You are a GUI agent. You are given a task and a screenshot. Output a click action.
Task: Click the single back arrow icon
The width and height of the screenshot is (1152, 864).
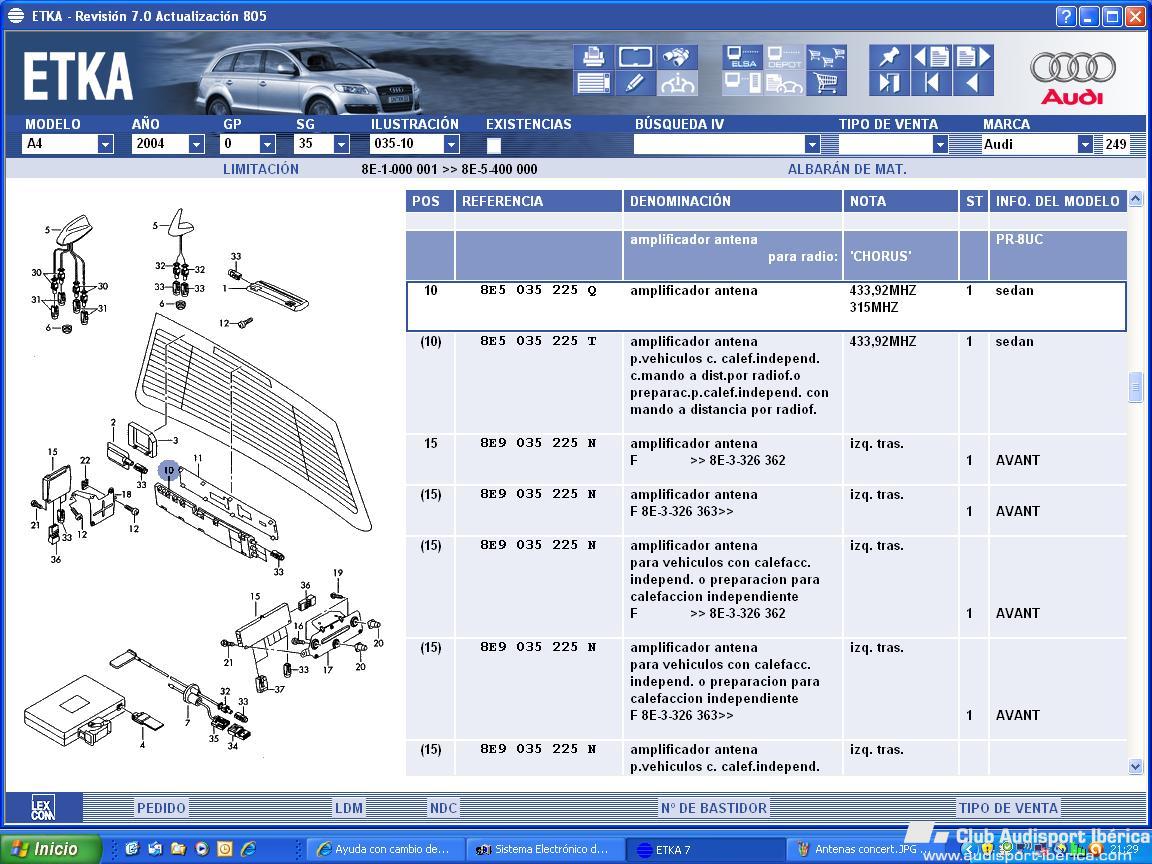click(973, 83)
